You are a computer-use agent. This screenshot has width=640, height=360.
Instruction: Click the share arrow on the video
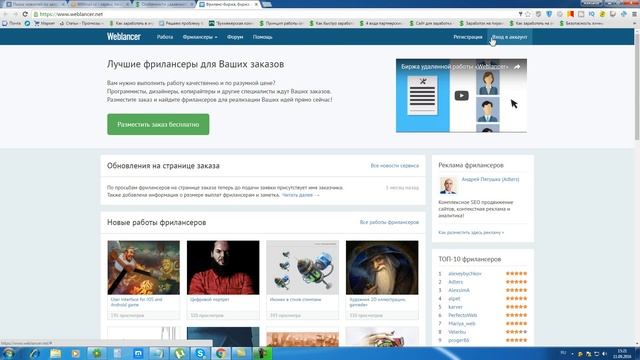click(x=517, y=67)
